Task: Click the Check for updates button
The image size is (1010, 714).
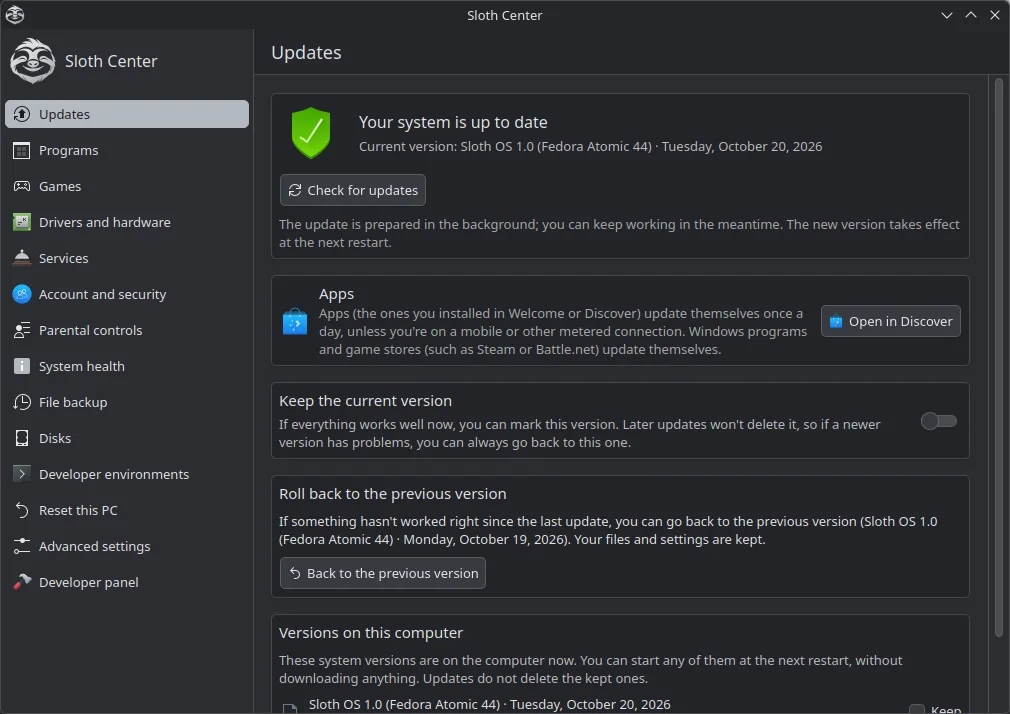Action: click(x=353, y=190)
